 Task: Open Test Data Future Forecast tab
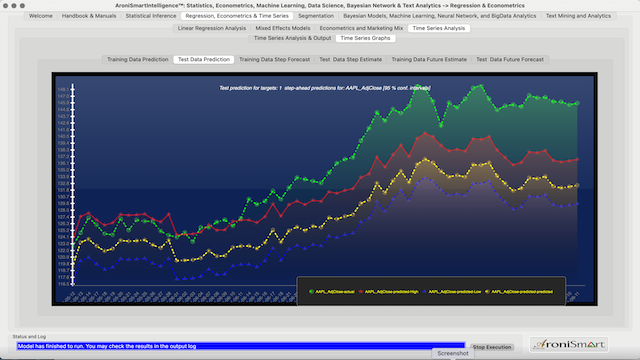coord(510,59)
